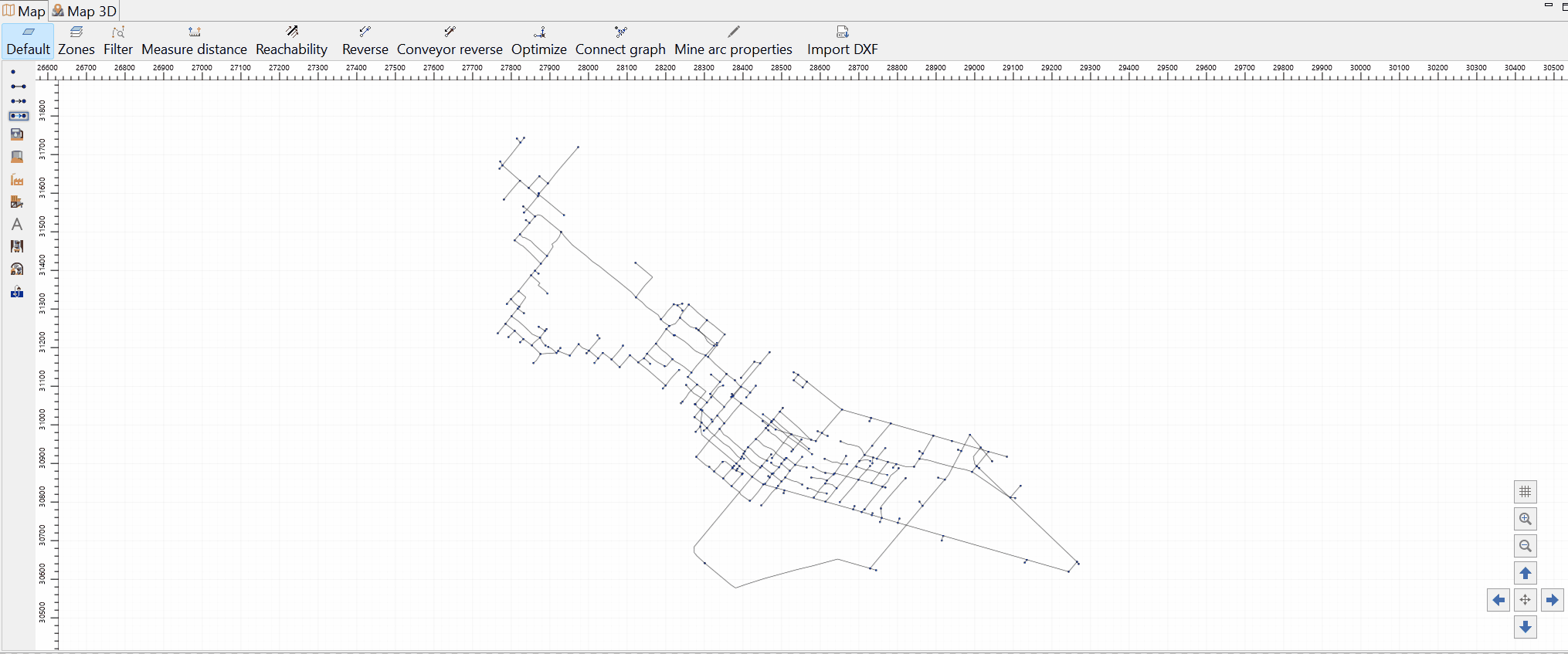
Task: Open Mine arc properties
Action: click(733, 41)
